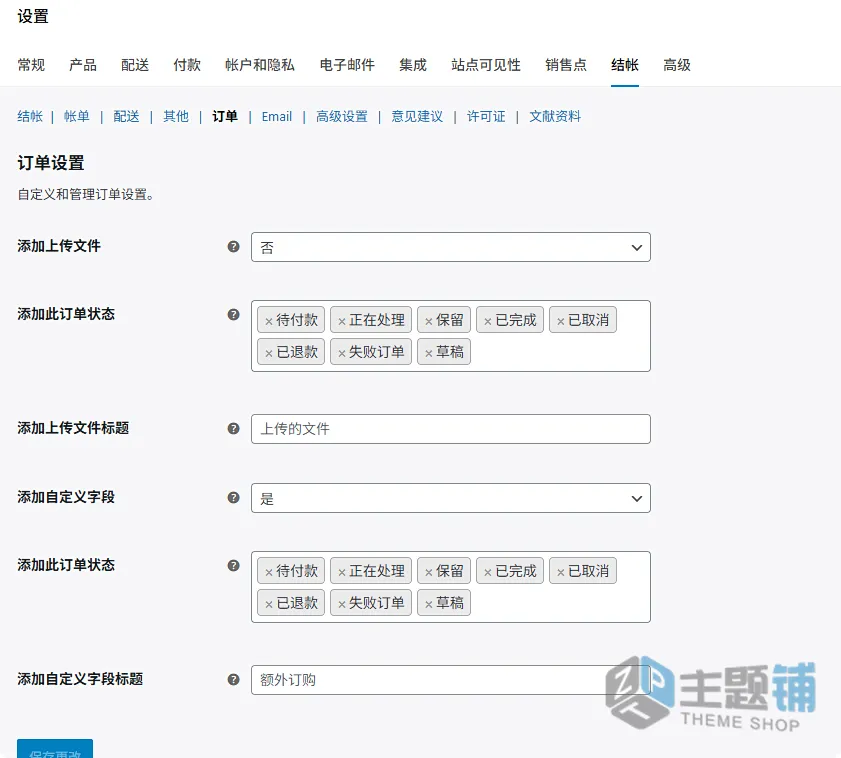Open help tooltip for 添加自定义字段标题

click(x=233, y=679)
